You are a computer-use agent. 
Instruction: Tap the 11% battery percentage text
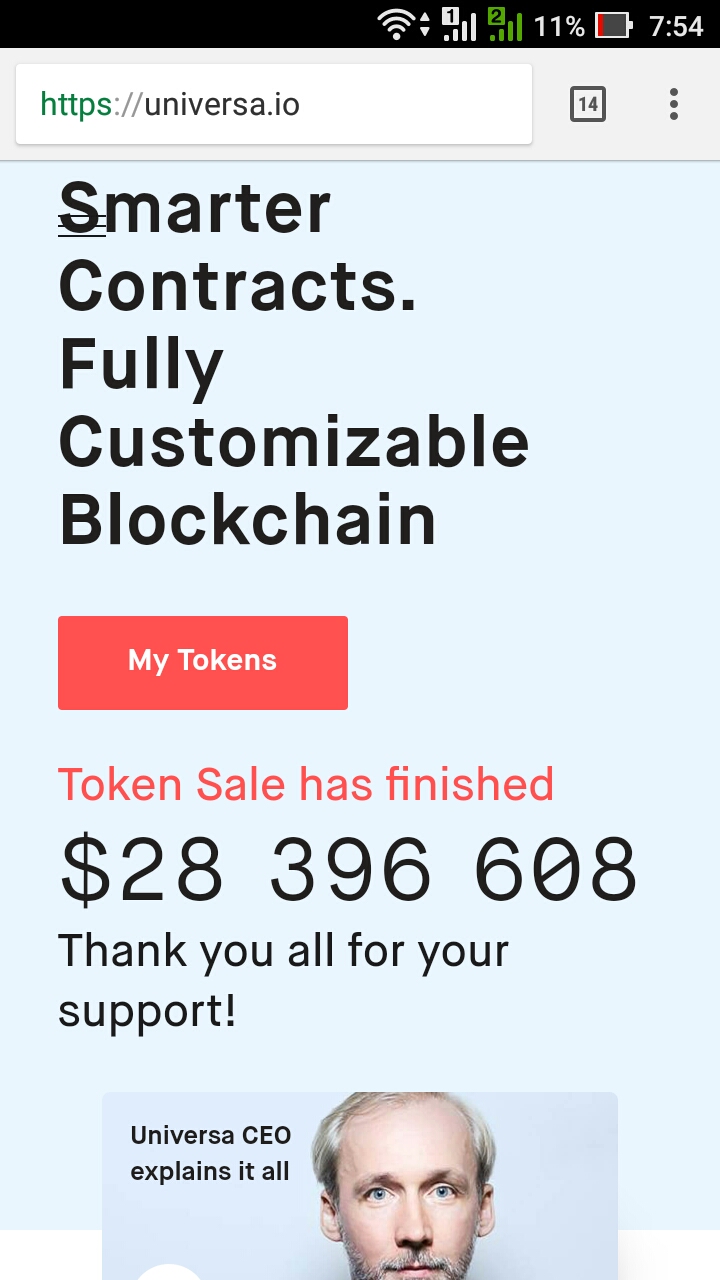(x=559, y=25)
